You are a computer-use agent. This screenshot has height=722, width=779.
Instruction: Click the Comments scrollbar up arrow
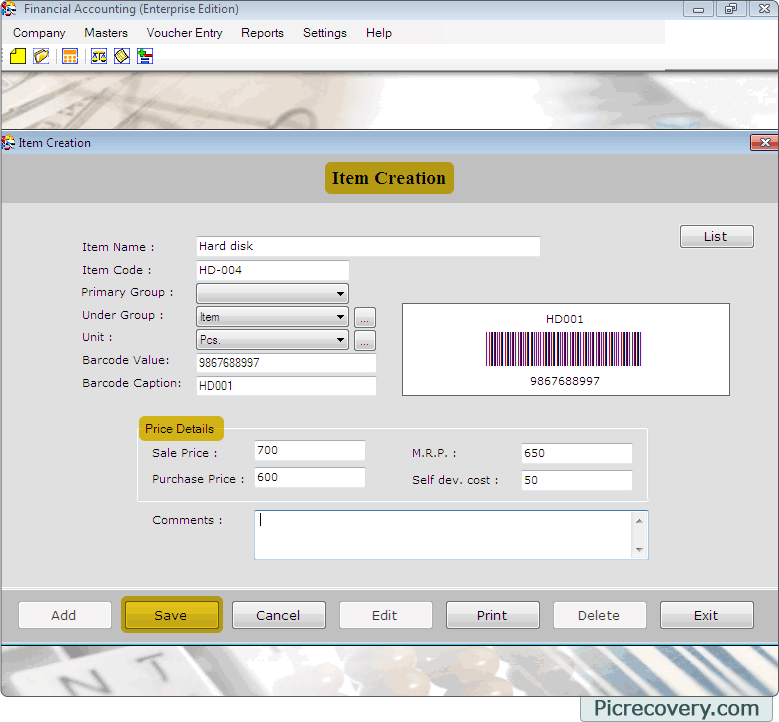pos(639,521)
